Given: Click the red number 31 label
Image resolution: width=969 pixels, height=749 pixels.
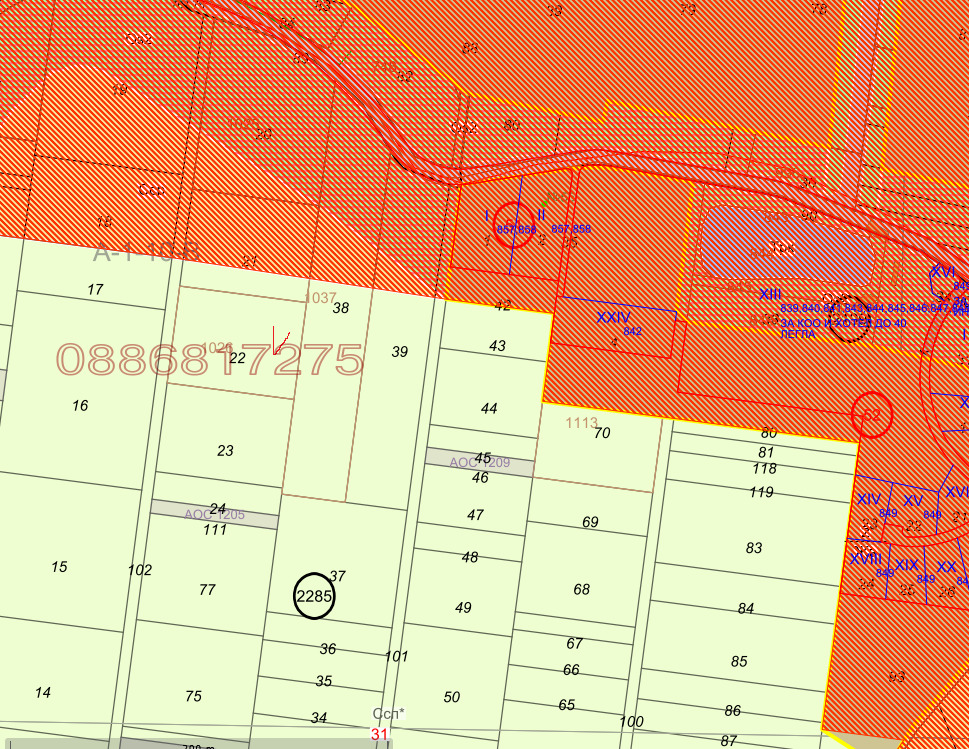Looking at the screenshot, I should coord(379,734).
